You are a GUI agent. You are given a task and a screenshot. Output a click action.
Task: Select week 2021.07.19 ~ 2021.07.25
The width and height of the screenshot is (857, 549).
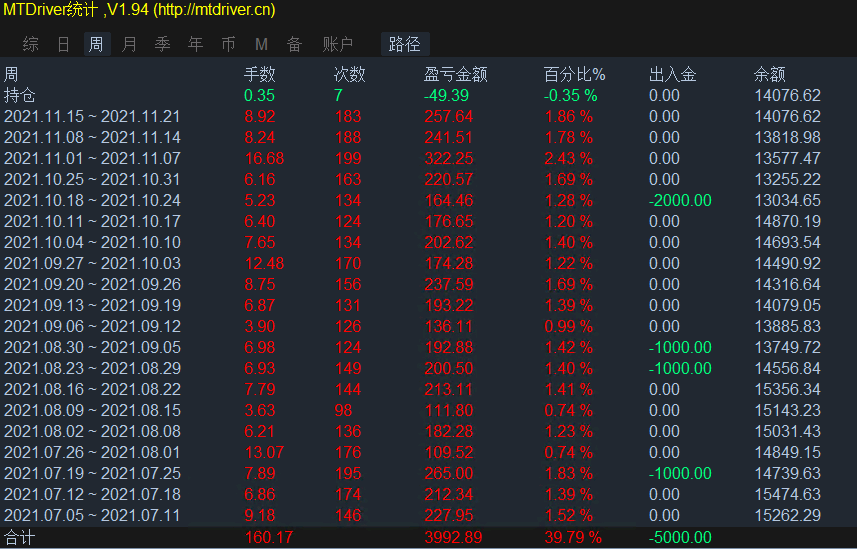(92, 474)
